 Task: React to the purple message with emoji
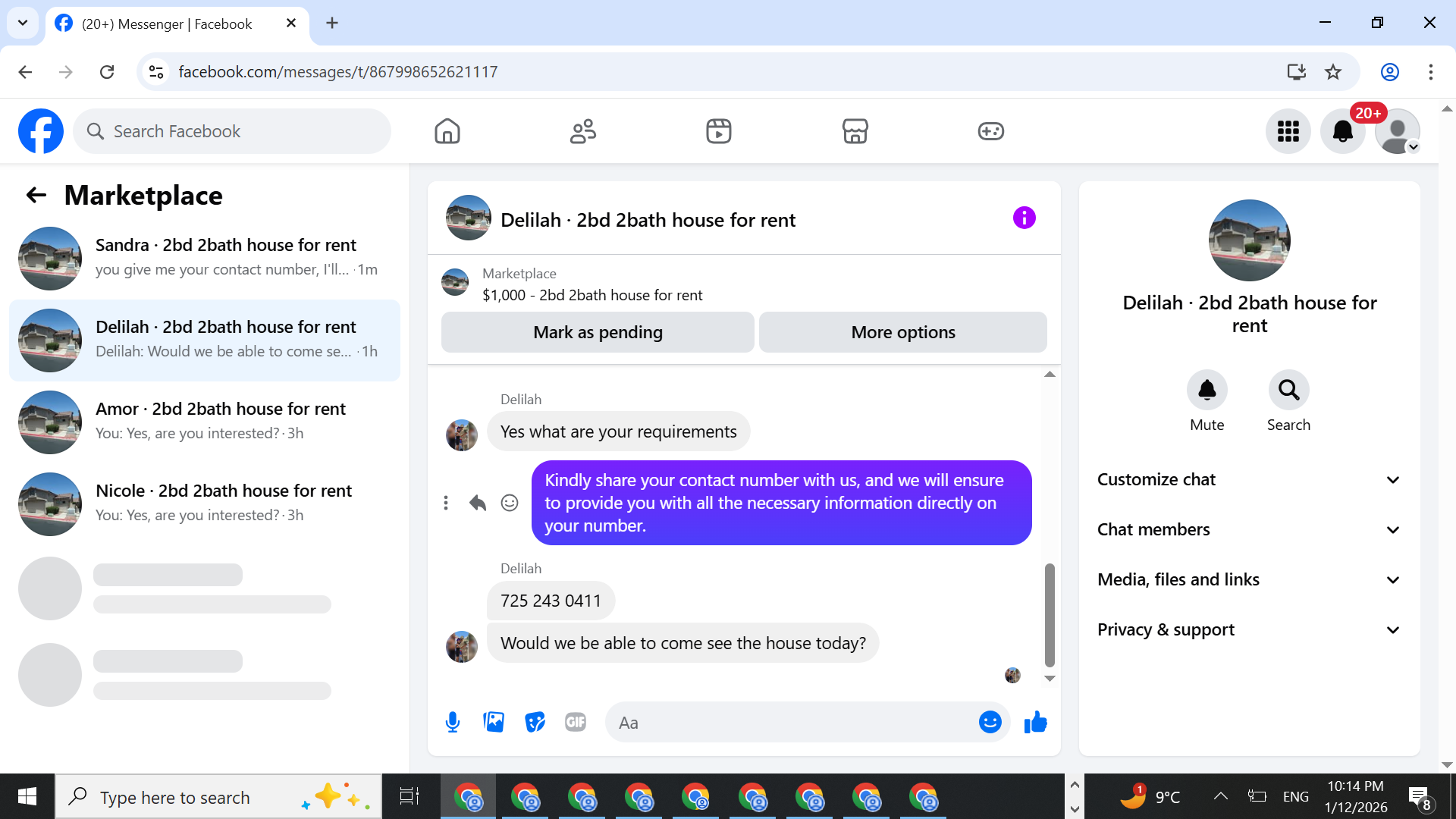[x=510, y=503]
